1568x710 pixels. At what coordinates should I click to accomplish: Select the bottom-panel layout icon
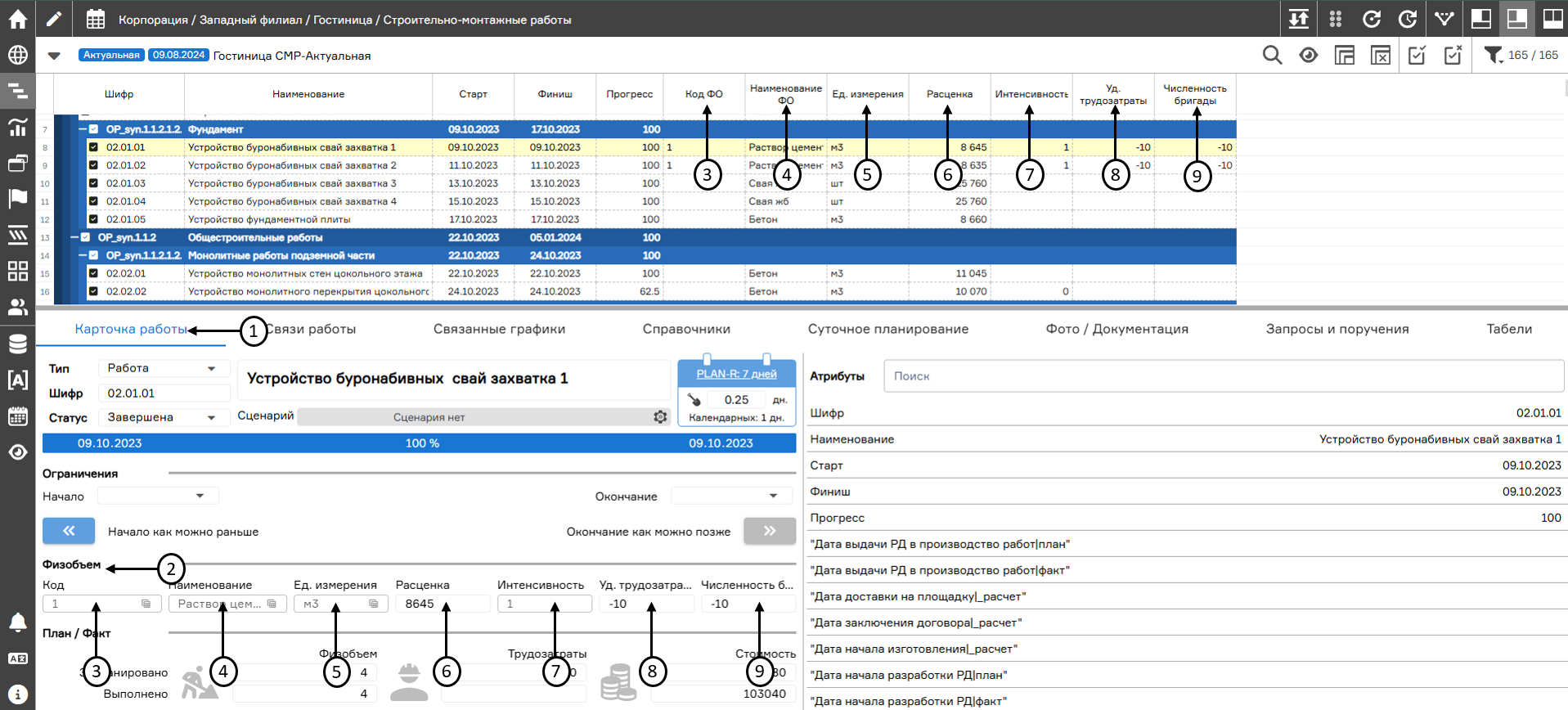tap(1516, 18)
